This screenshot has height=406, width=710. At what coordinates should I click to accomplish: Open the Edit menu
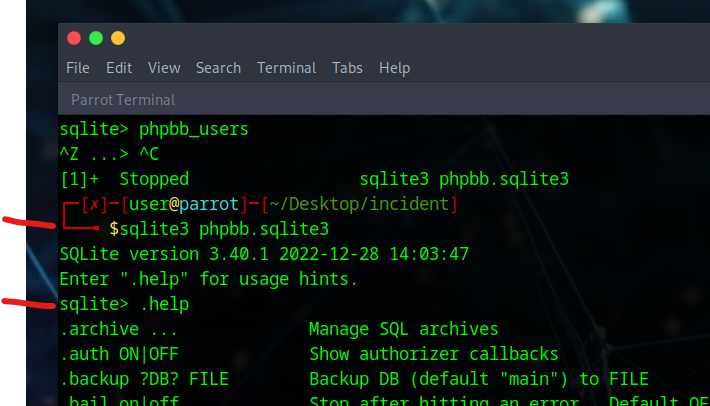(119, 68)
